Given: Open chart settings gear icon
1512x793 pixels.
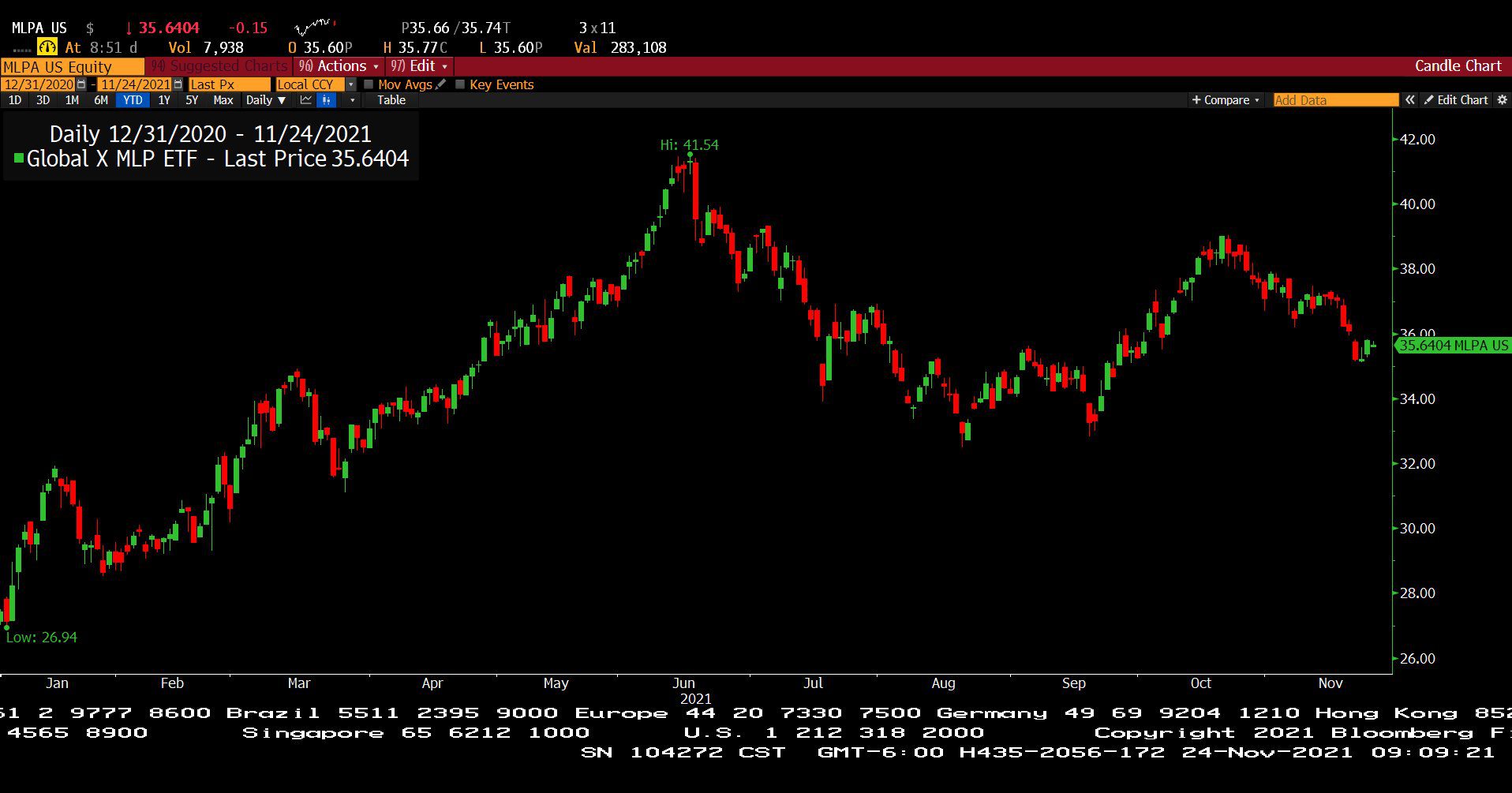Looking at the screenshot, I should 1502,100.
